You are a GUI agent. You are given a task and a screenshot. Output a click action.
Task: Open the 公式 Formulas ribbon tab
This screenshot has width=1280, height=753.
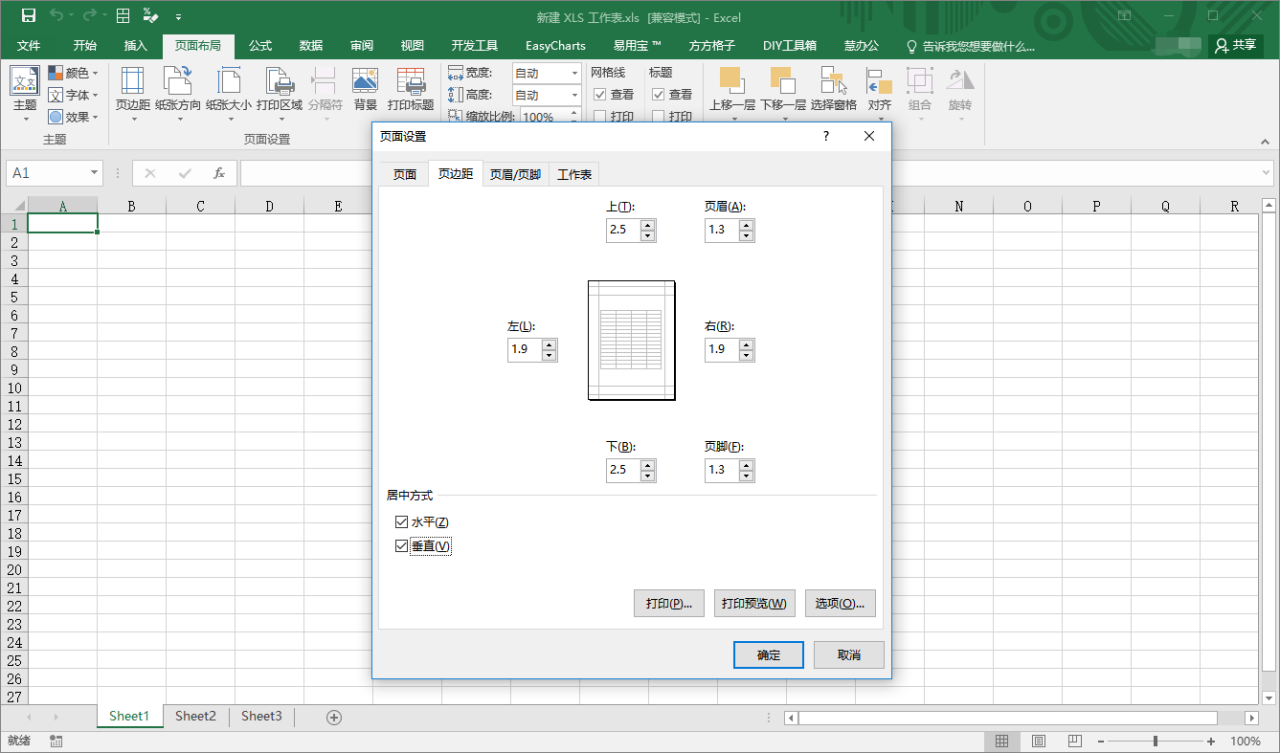[x=260, y=46]
